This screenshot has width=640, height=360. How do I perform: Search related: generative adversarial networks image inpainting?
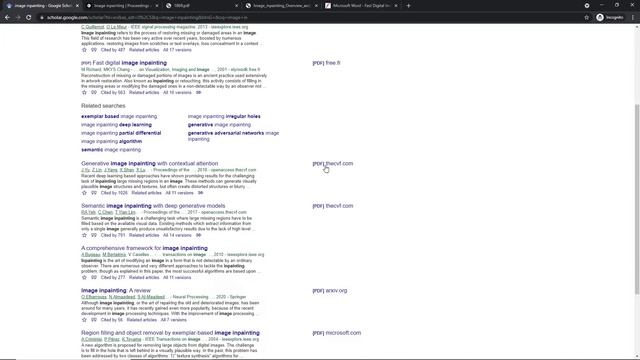coord(233,136)
